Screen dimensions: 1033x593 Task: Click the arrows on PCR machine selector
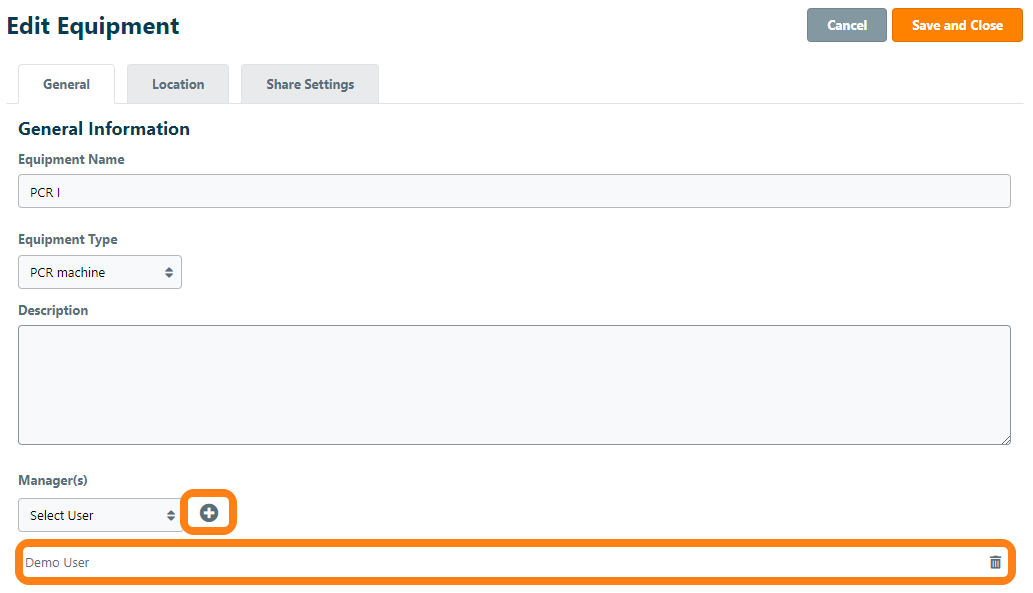[169, 272]
